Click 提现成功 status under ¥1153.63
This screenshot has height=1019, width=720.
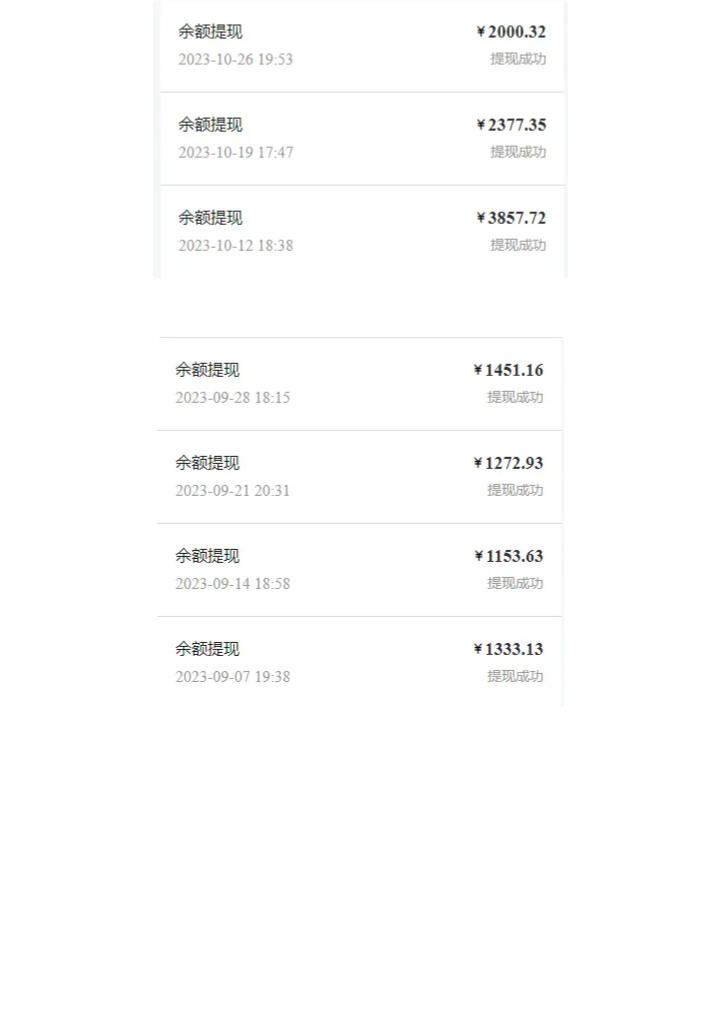tap(515, 583)
